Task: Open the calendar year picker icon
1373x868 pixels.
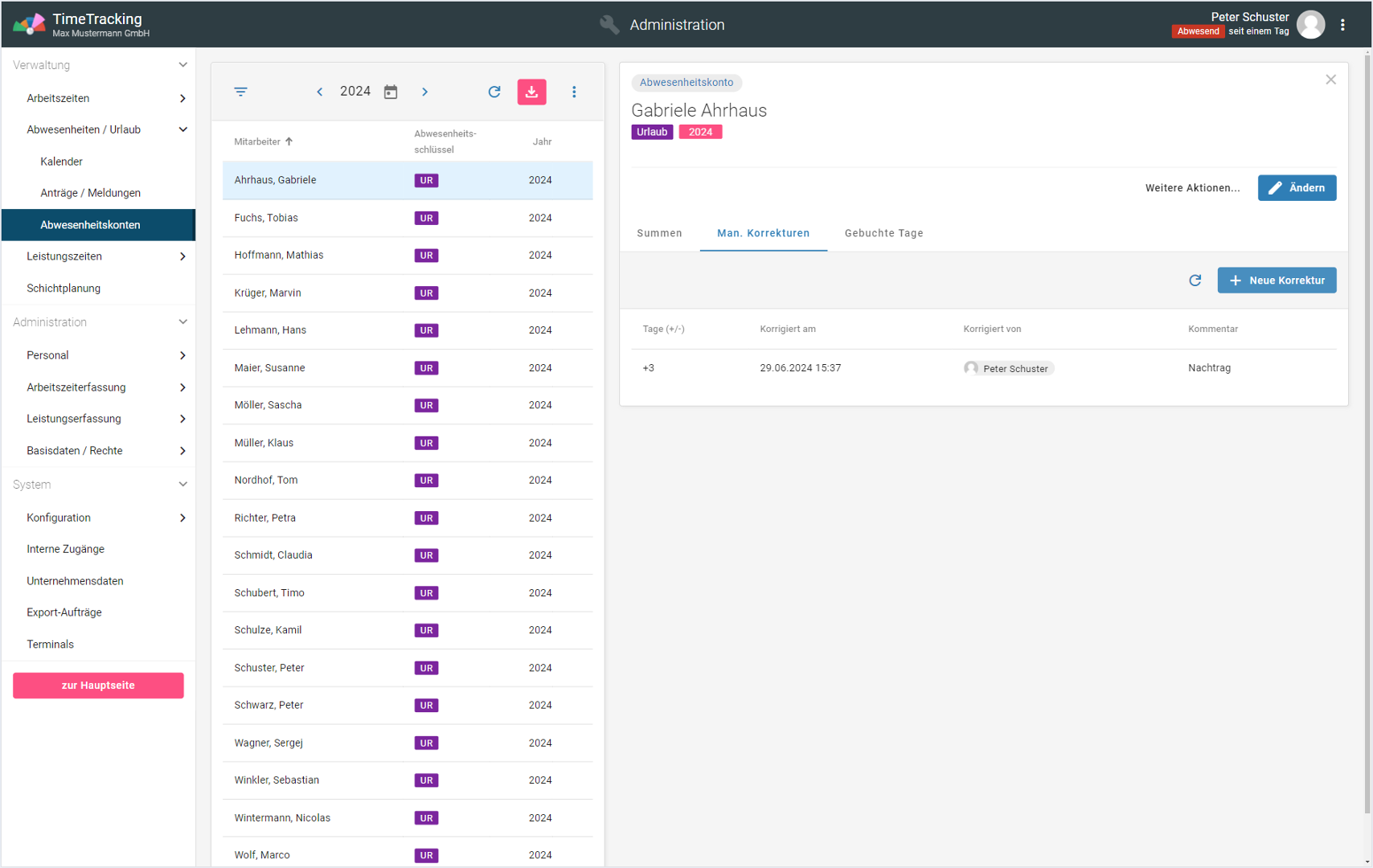Action: click(391, 92)
